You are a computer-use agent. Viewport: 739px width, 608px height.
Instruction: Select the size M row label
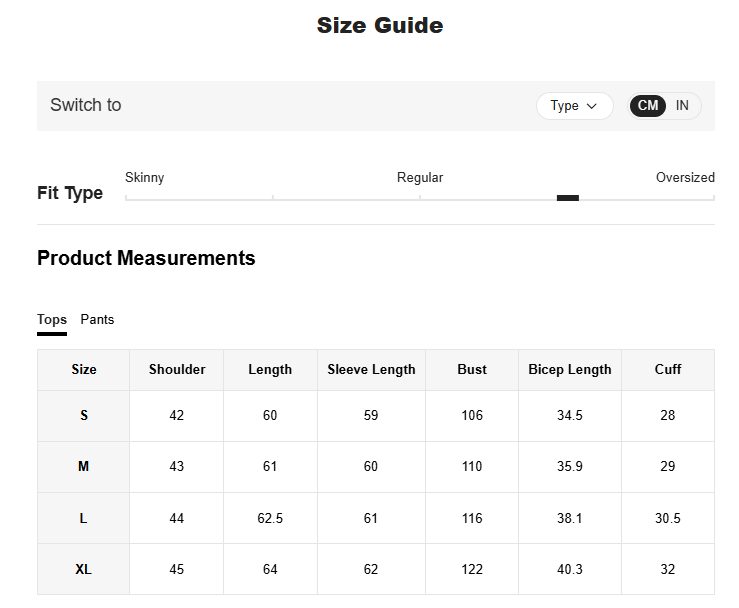pos(84,467)
